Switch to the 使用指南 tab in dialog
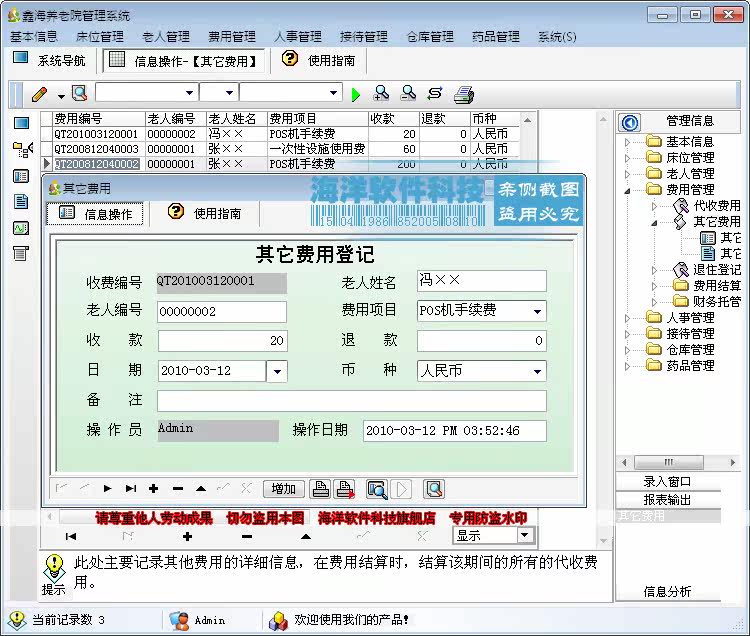This screenshot has height=636, width=750. pos(204,213)
